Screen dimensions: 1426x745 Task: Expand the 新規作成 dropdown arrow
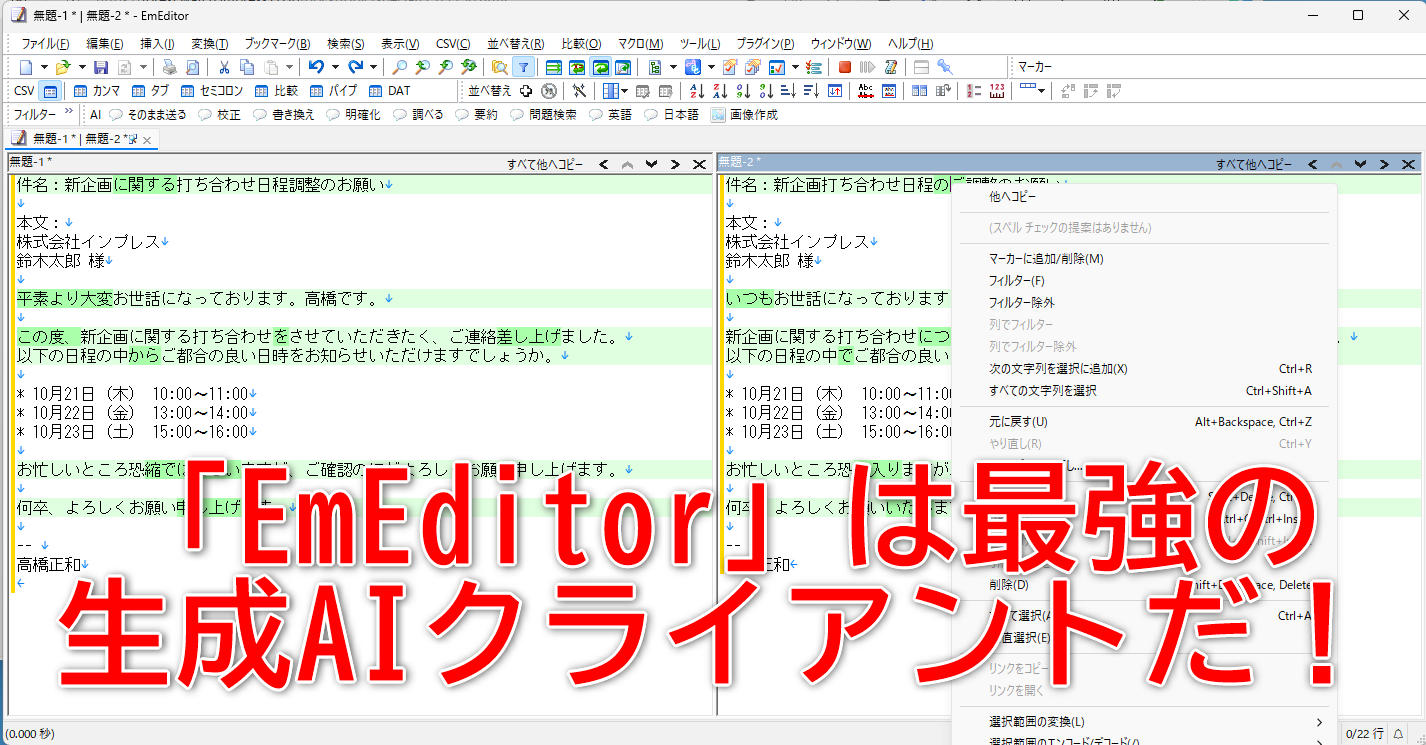(x=44, y=67)
